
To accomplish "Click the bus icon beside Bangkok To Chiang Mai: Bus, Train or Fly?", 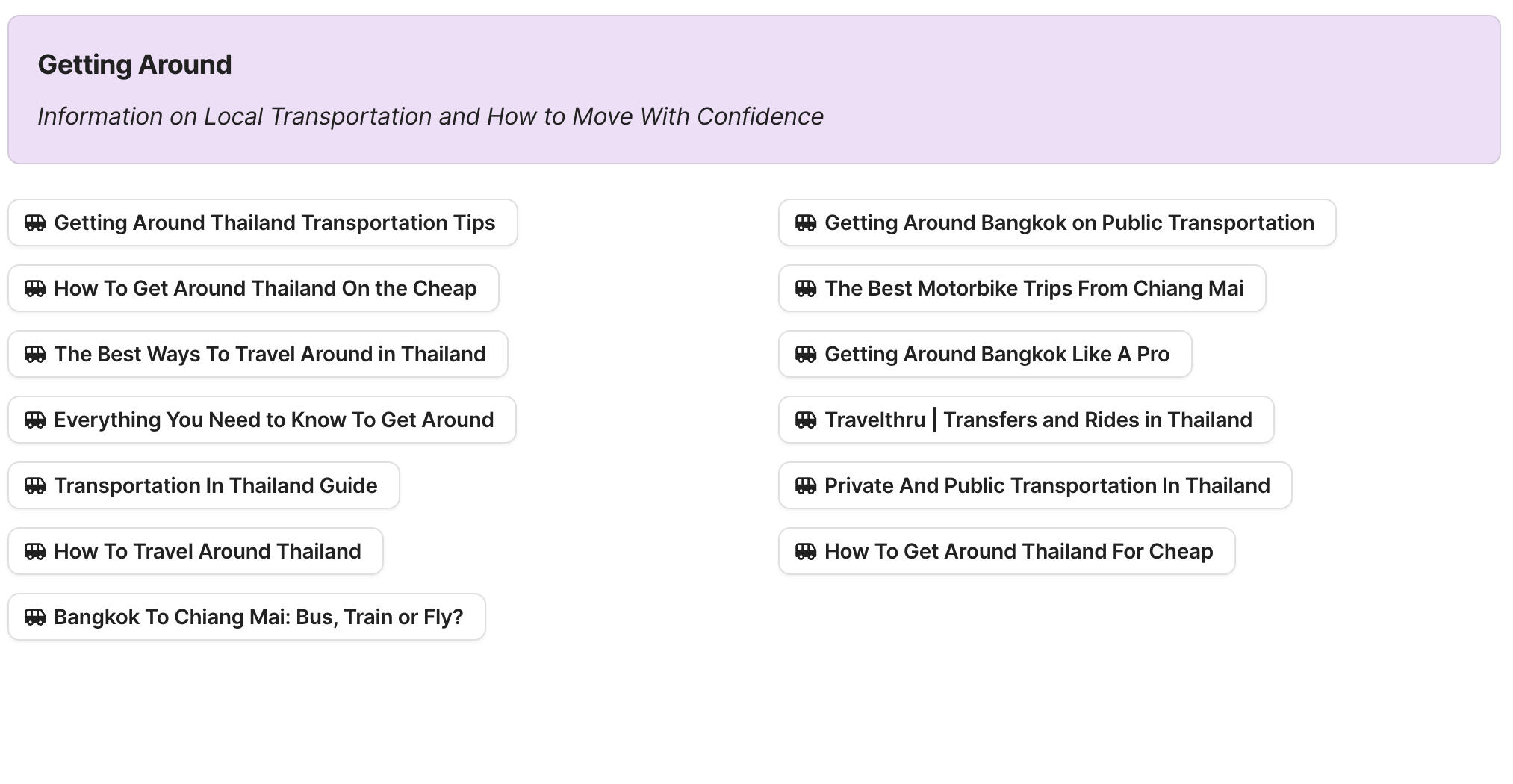I will (x=36, y=617).
